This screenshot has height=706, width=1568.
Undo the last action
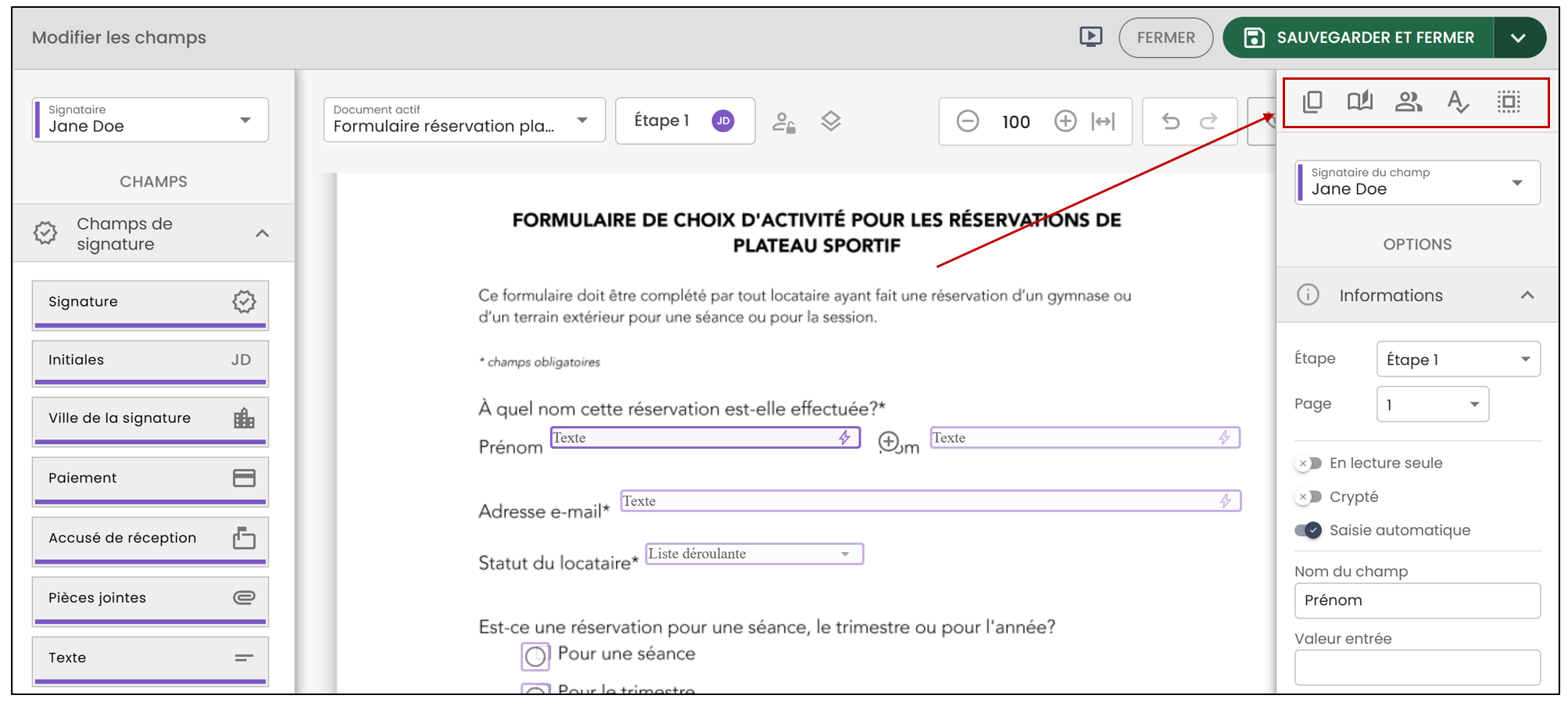1170,121
